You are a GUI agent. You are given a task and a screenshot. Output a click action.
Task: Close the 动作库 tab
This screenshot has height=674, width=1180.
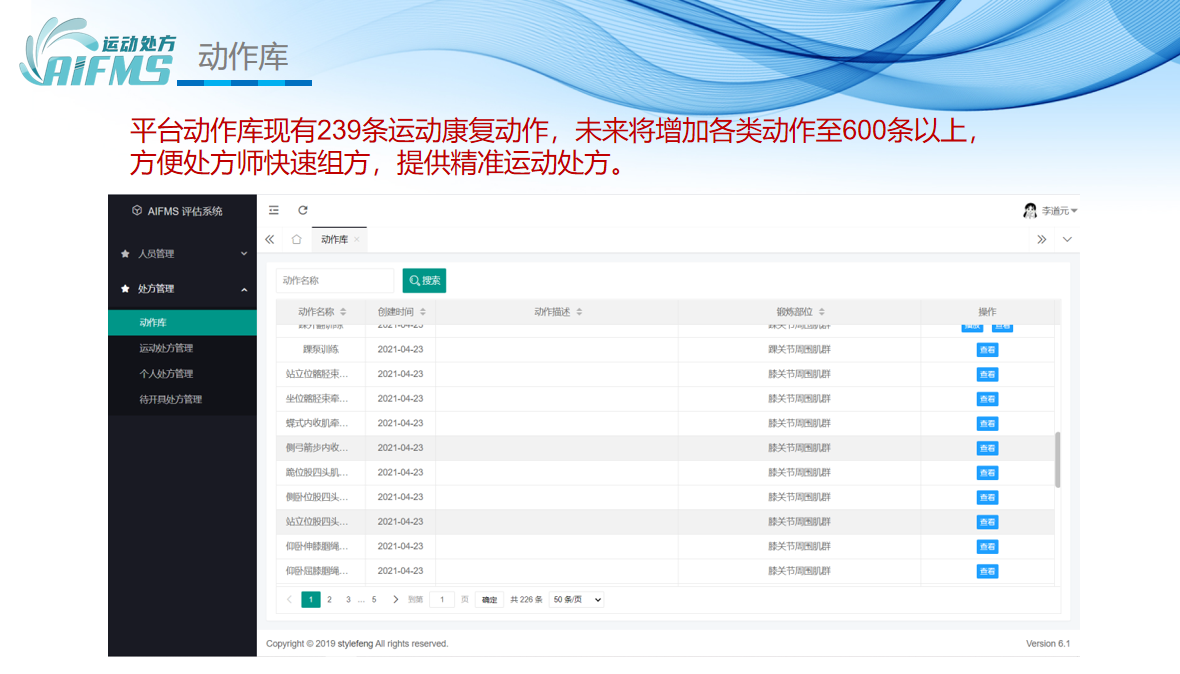point(357,240)
